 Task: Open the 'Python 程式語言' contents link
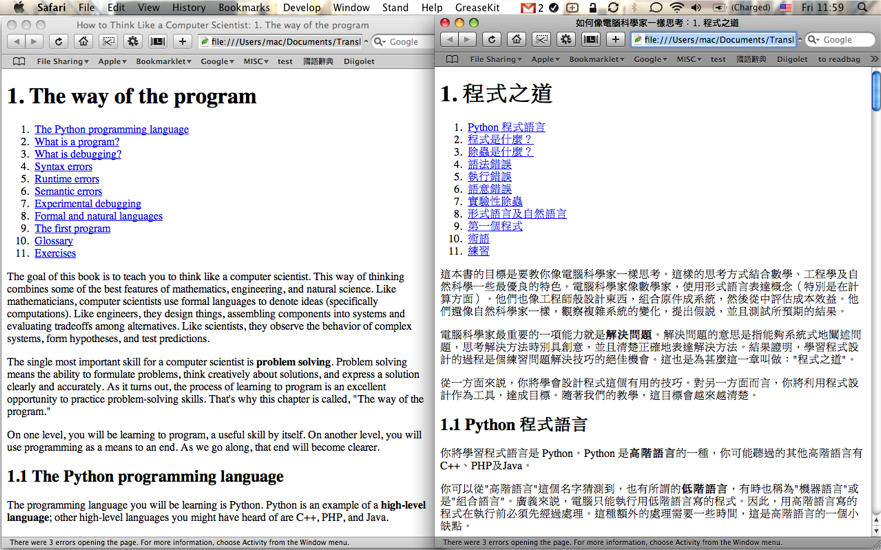(x=506, y=127)
